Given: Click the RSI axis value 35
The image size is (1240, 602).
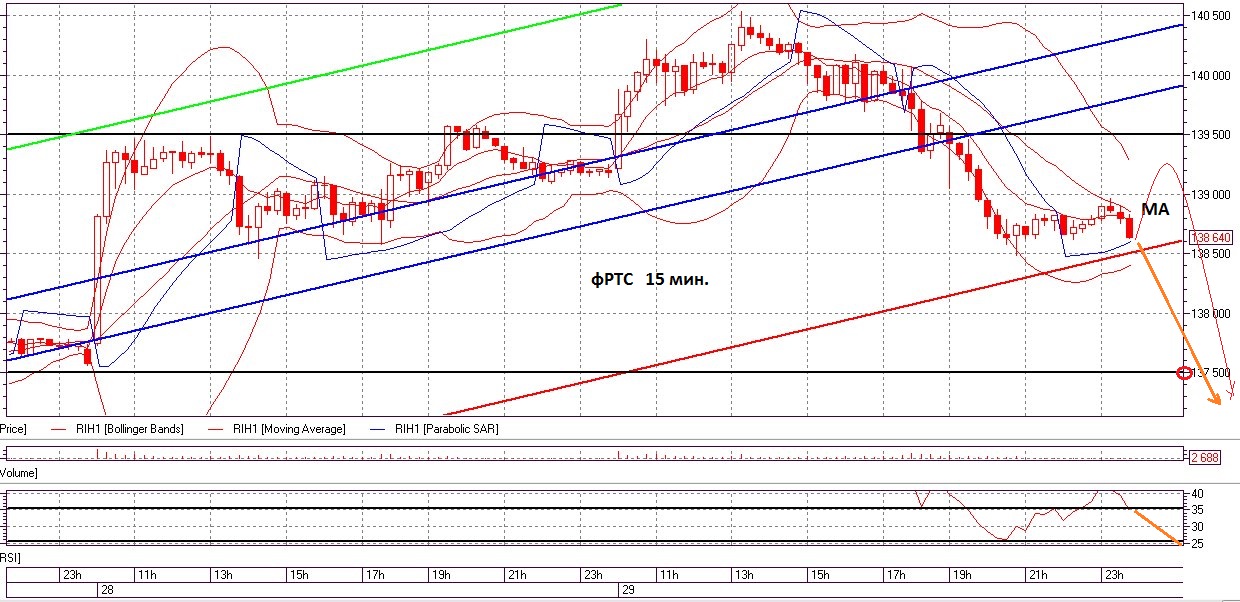Looking at the screenshot, I should [x=1197, y=510].
